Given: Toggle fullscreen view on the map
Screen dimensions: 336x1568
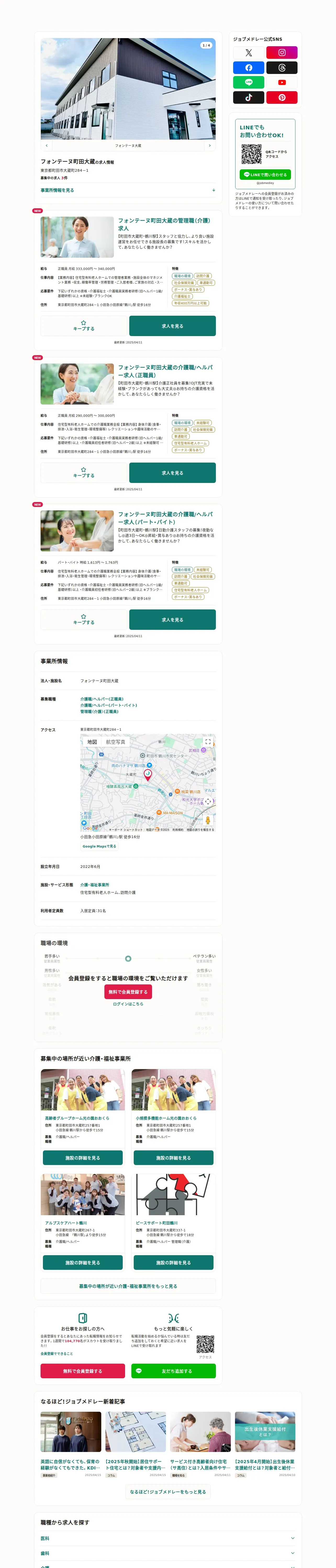Looking at the screenshot, I should (x=208, y=742).
